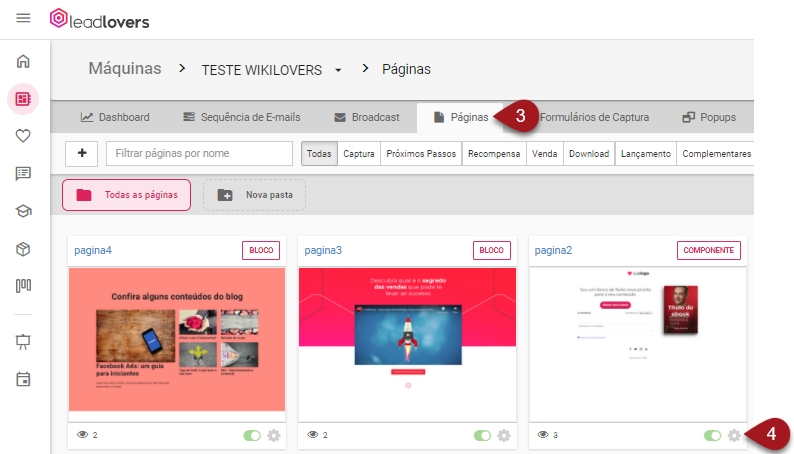
Task: Disable the pagina2 active switch
Action: coord(713,436)
